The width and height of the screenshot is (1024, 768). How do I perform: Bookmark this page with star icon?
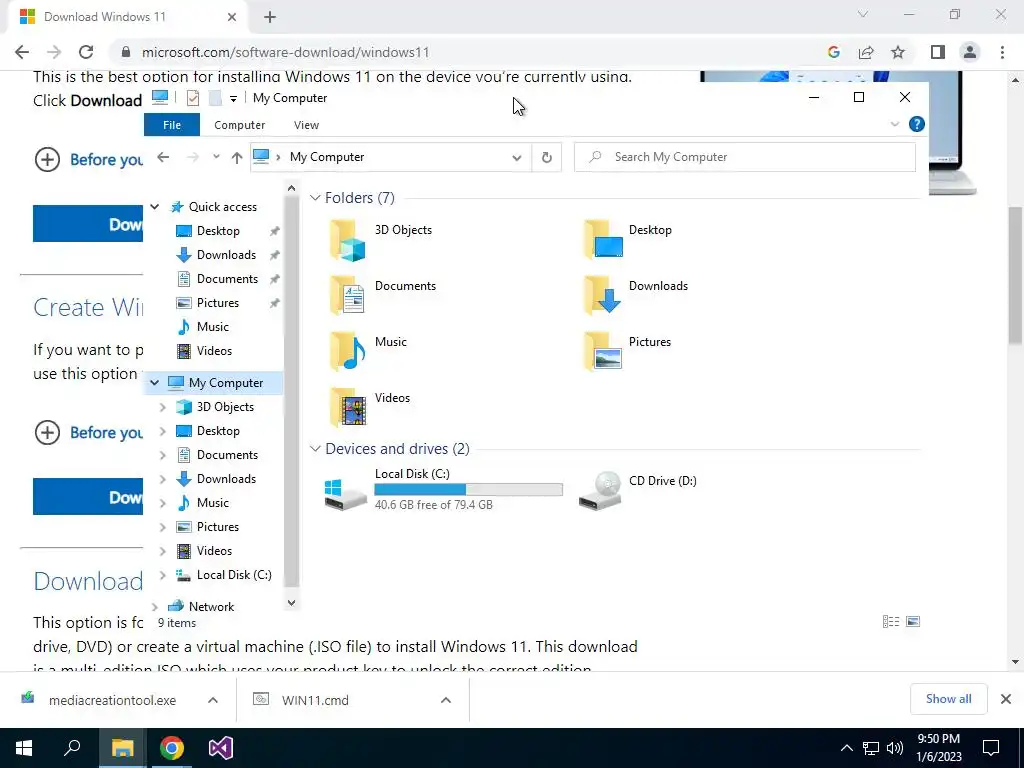coord(899,52)
